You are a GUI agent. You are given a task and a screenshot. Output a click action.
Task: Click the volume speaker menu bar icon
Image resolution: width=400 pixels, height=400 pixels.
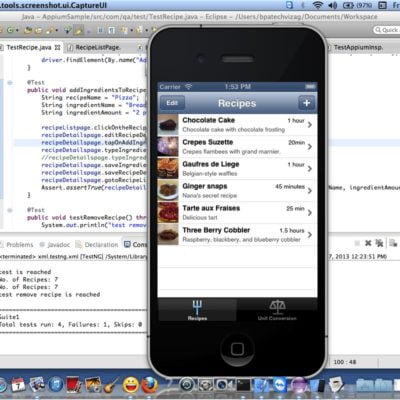tap(332, 5)
